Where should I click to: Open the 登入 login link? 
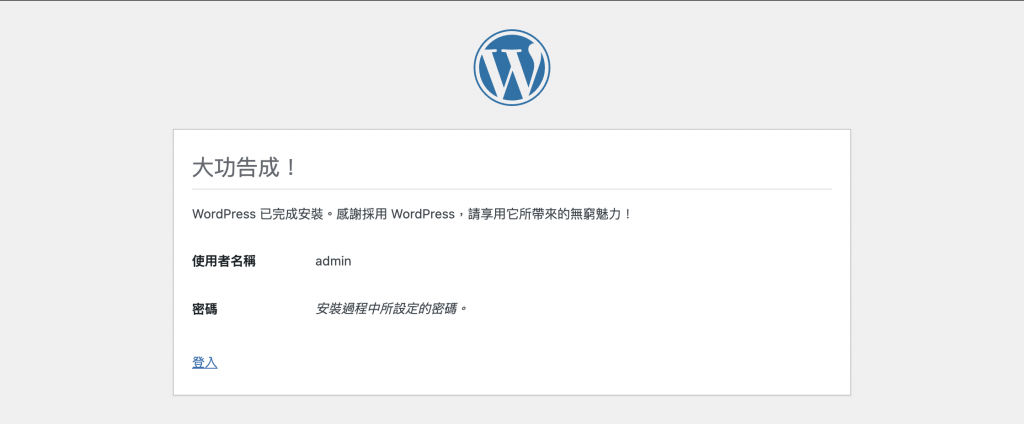[x=204, y=363]
